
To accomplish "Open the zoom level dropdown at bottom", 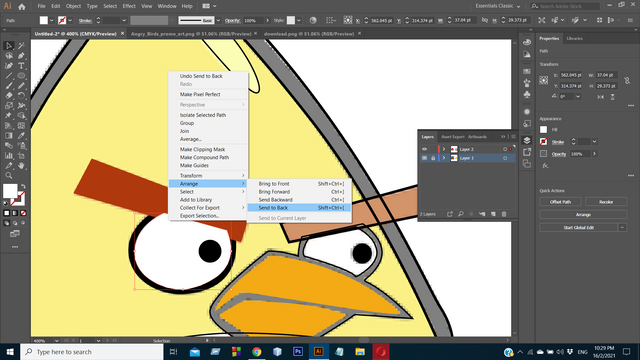I will click(x=56, y=341).
